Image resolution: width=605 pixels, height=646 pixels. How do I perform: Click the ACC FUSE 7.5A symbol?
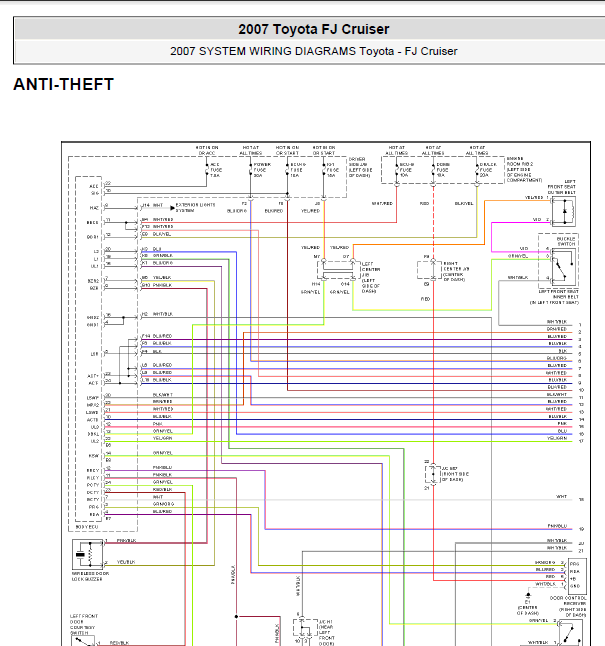207,170
